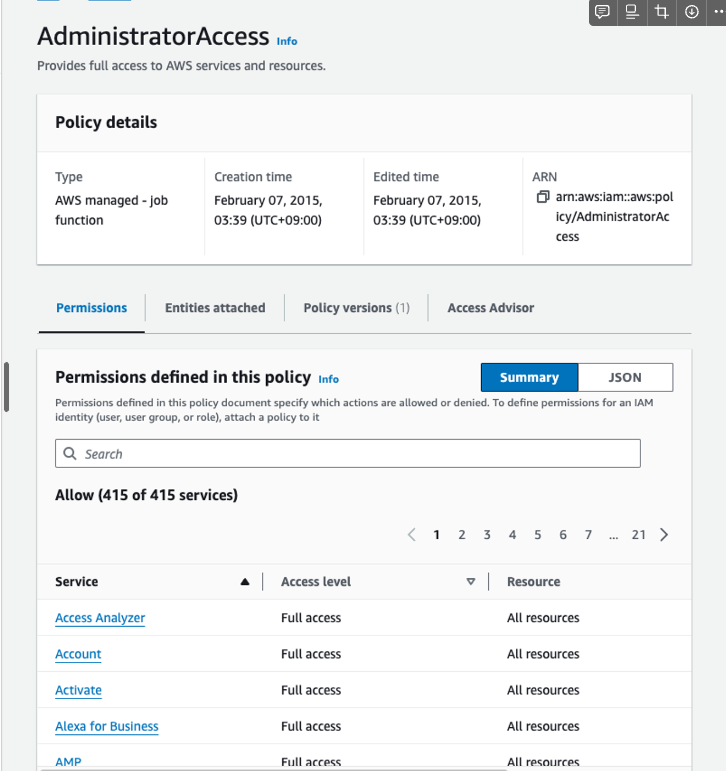Go to previous page with left chevron

pyautogui.click(x=412, y=534)
